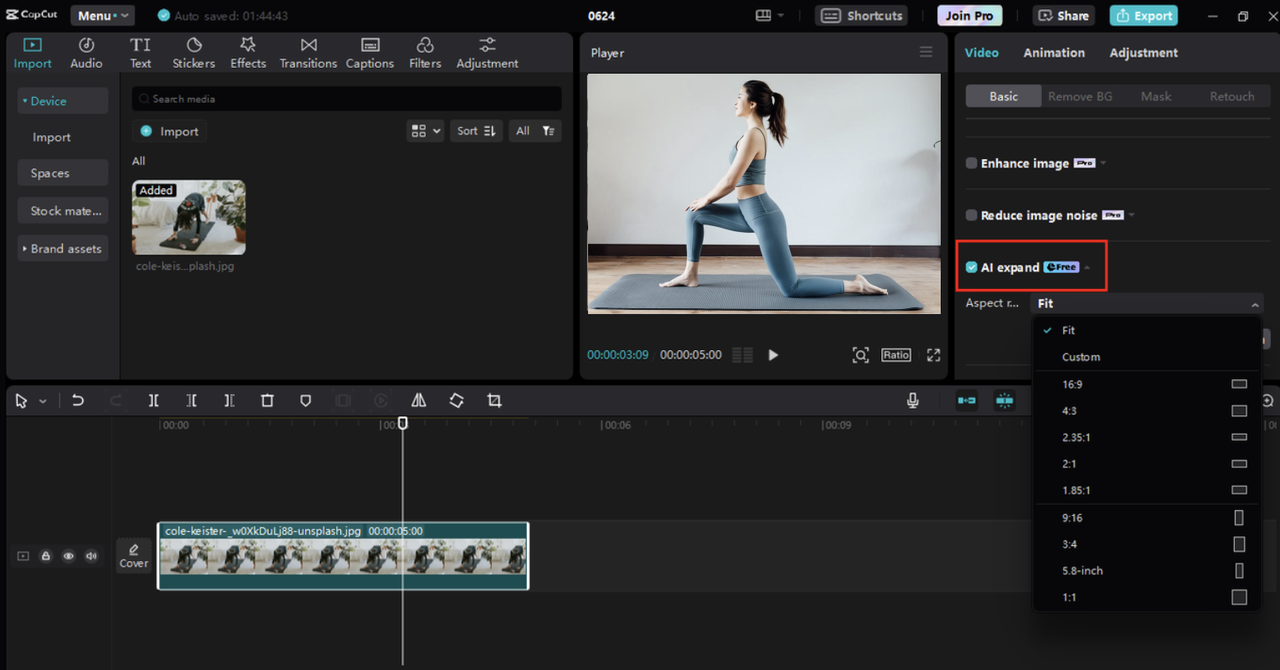Open the grid view mode dropdown
The image size is (1280, 670).
[x=425, y=131]
